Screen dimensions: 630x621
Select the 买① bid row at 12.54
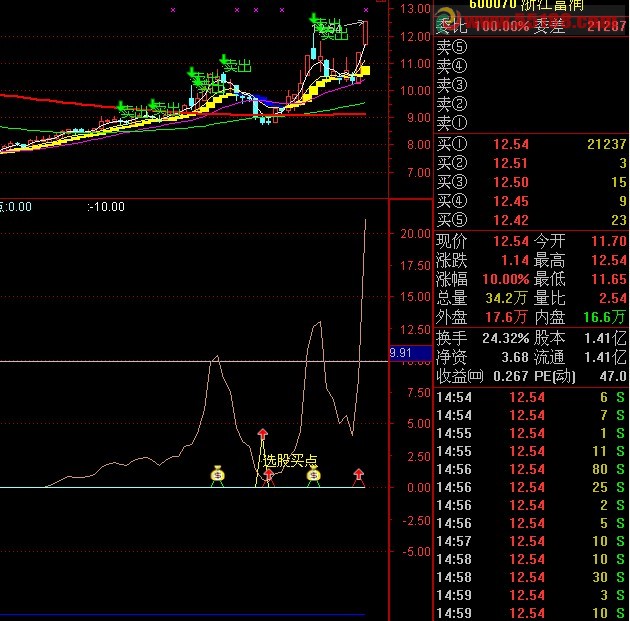[531, 146]
